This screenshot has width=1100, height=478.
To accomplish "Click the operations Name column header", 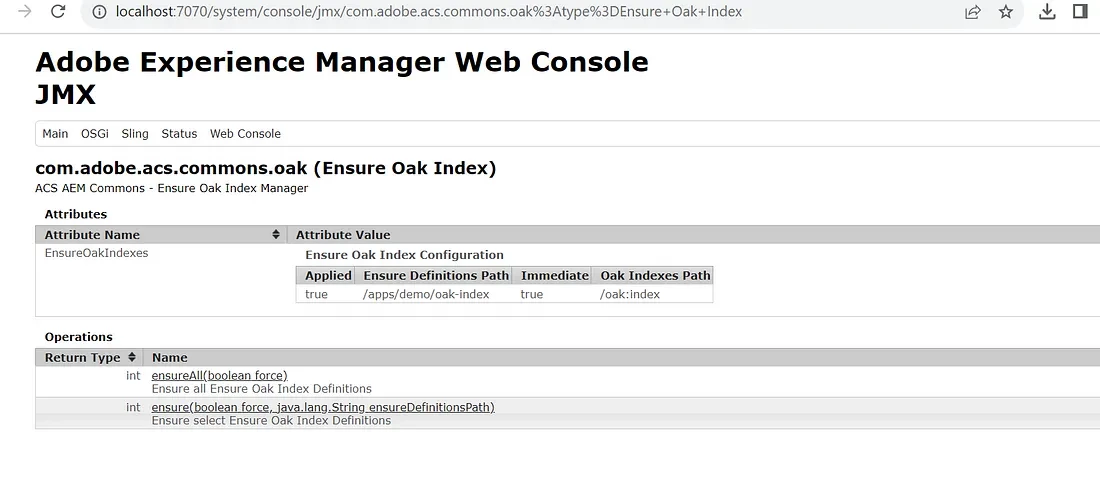I will point(622,357).
